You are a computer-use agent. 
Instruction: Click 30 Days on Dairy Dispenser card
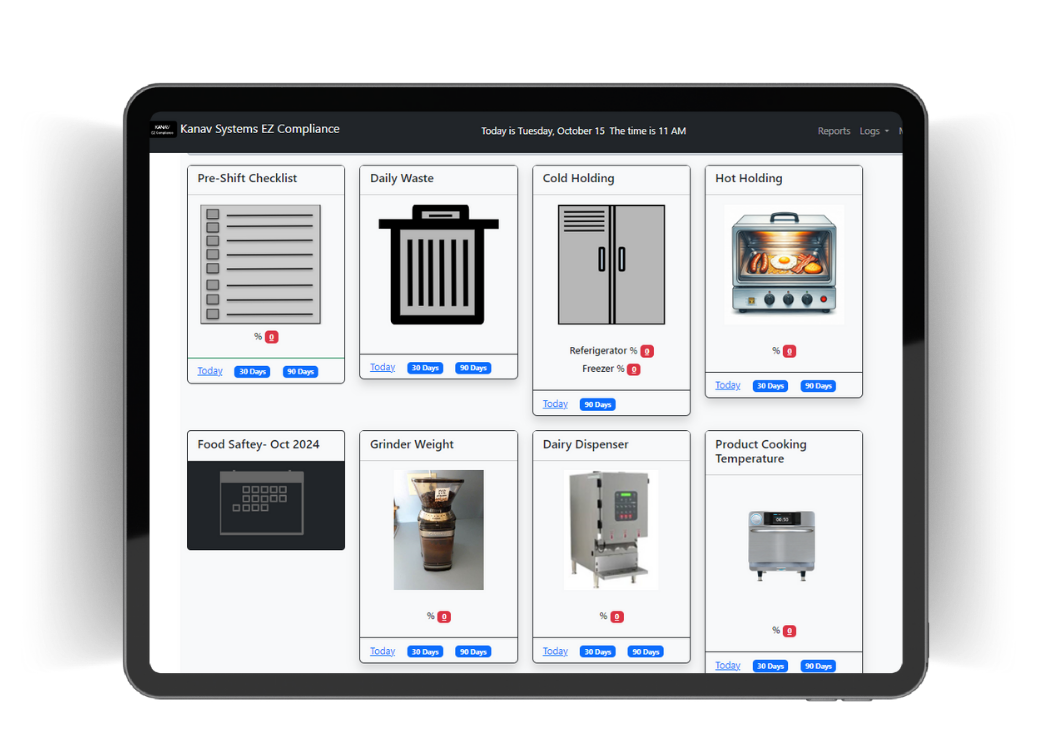(x=597, y=651)
